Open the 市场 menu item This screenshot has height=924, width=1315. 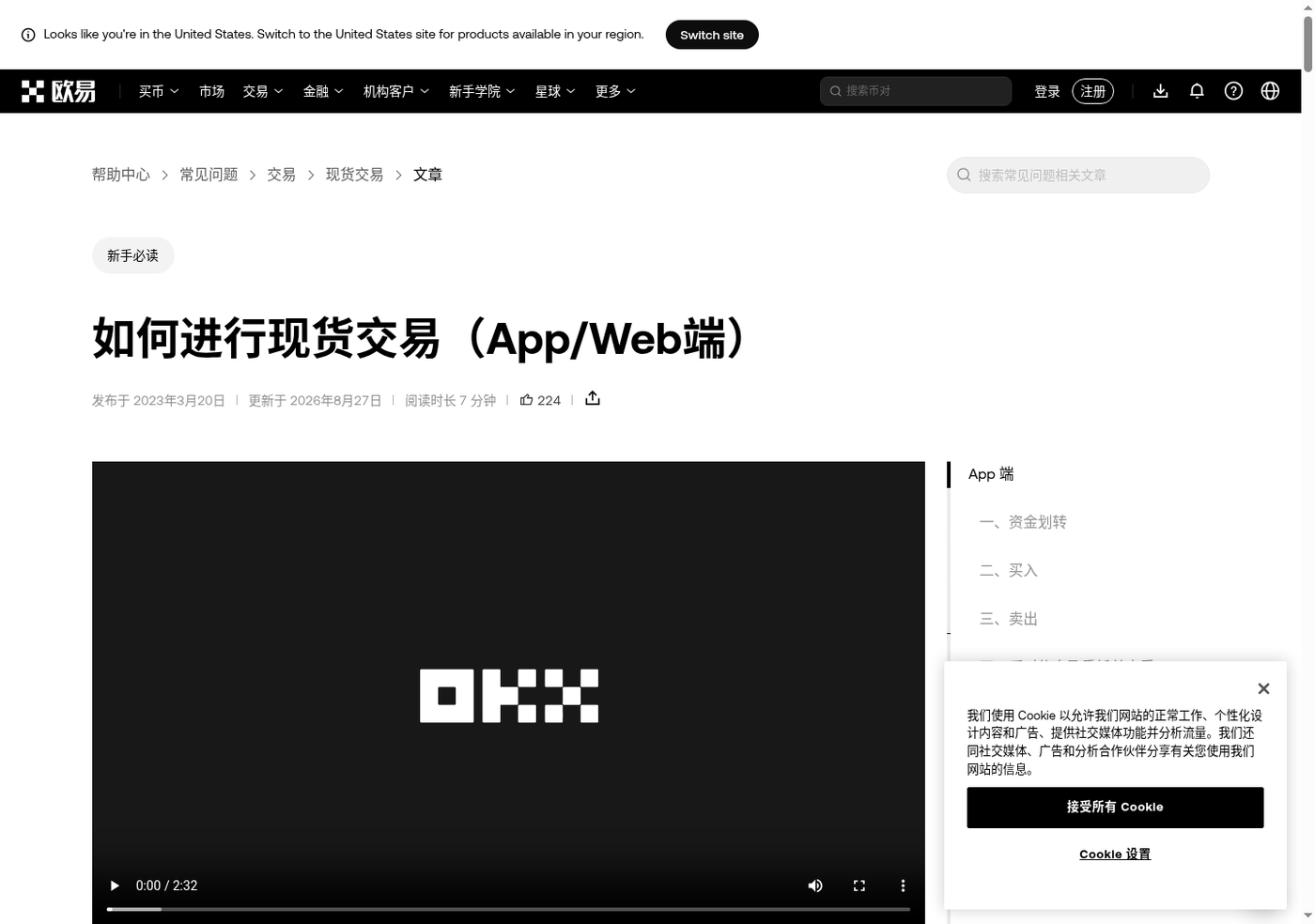click(x=211, y=91)
